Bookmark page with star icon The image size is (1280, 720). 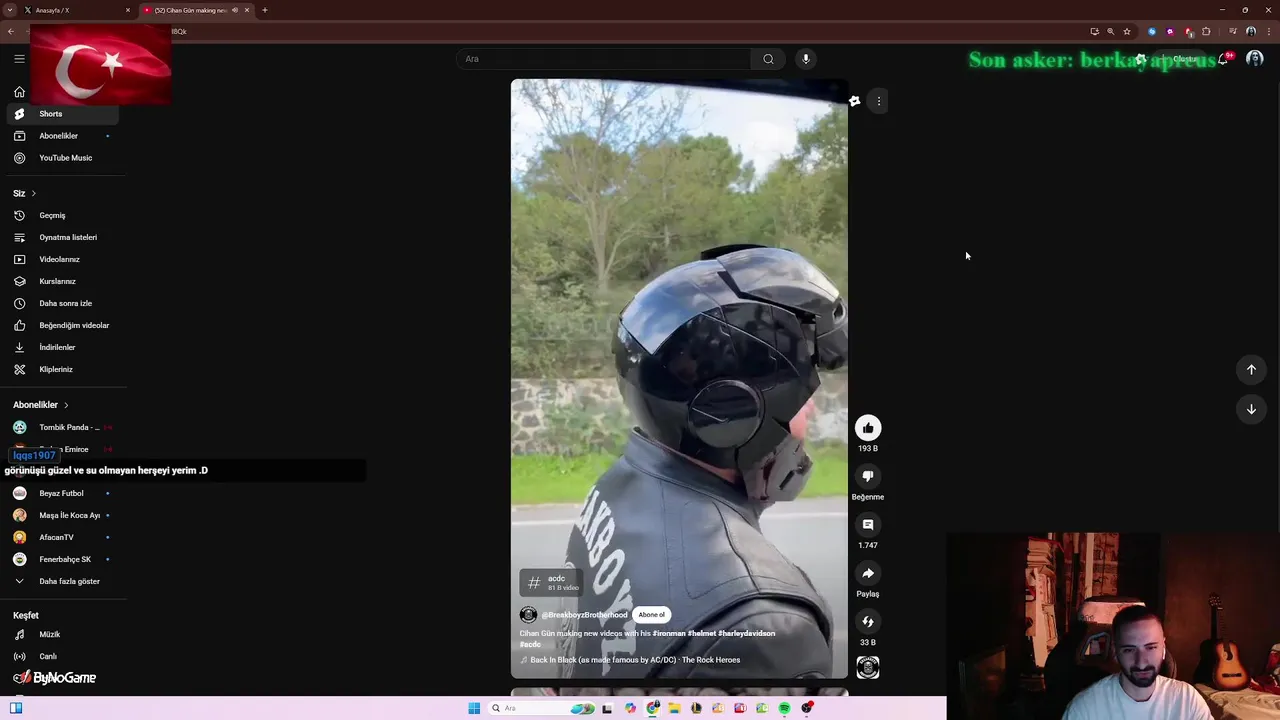tap(1127, 31)
